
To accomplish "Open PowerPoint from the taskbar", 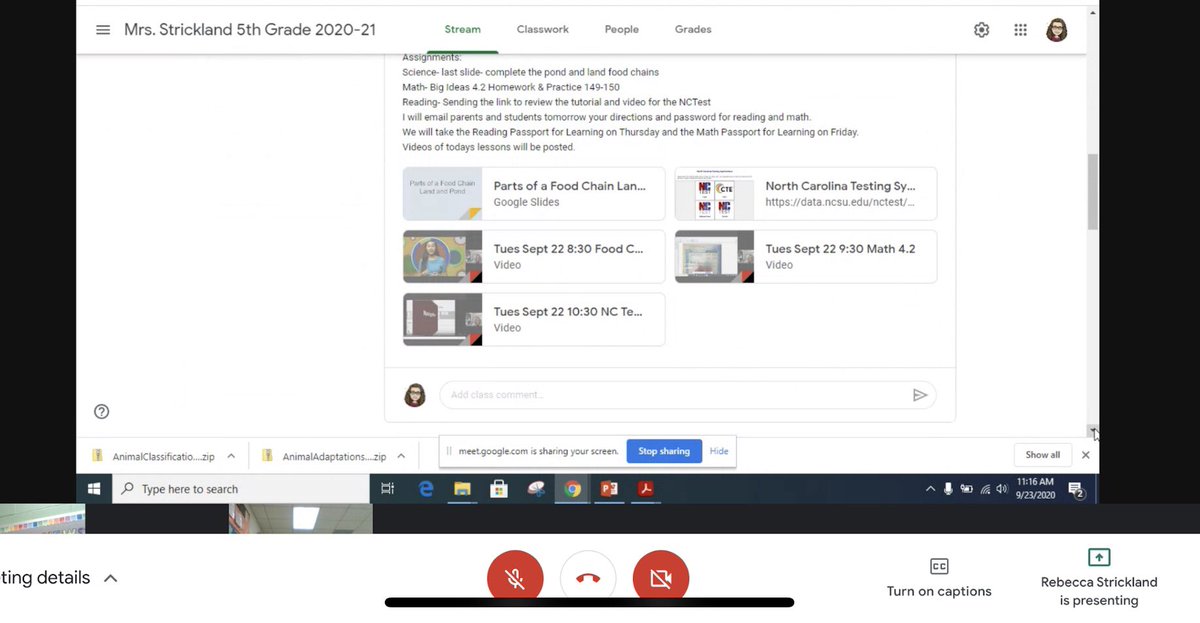I will pyautogui.click(x=609, y=489).
